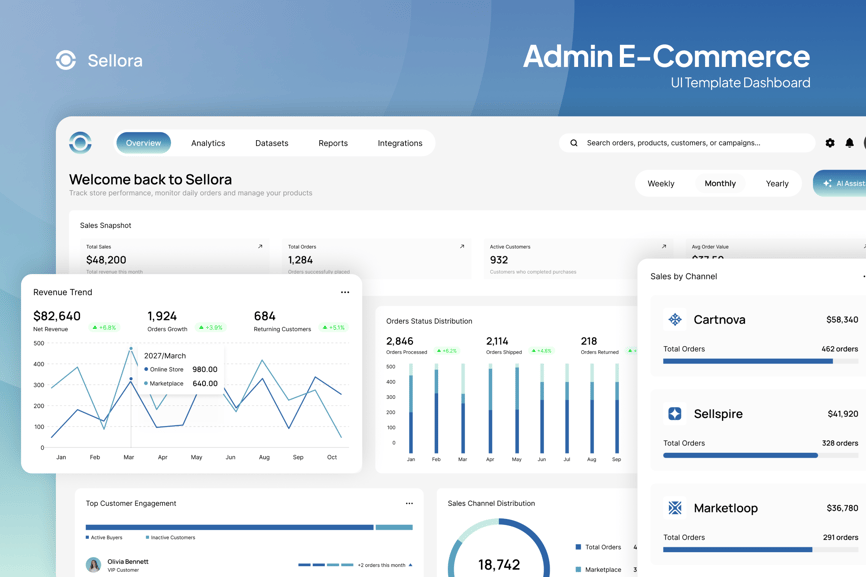Click the Sellspire channel icon

point(675,414)
